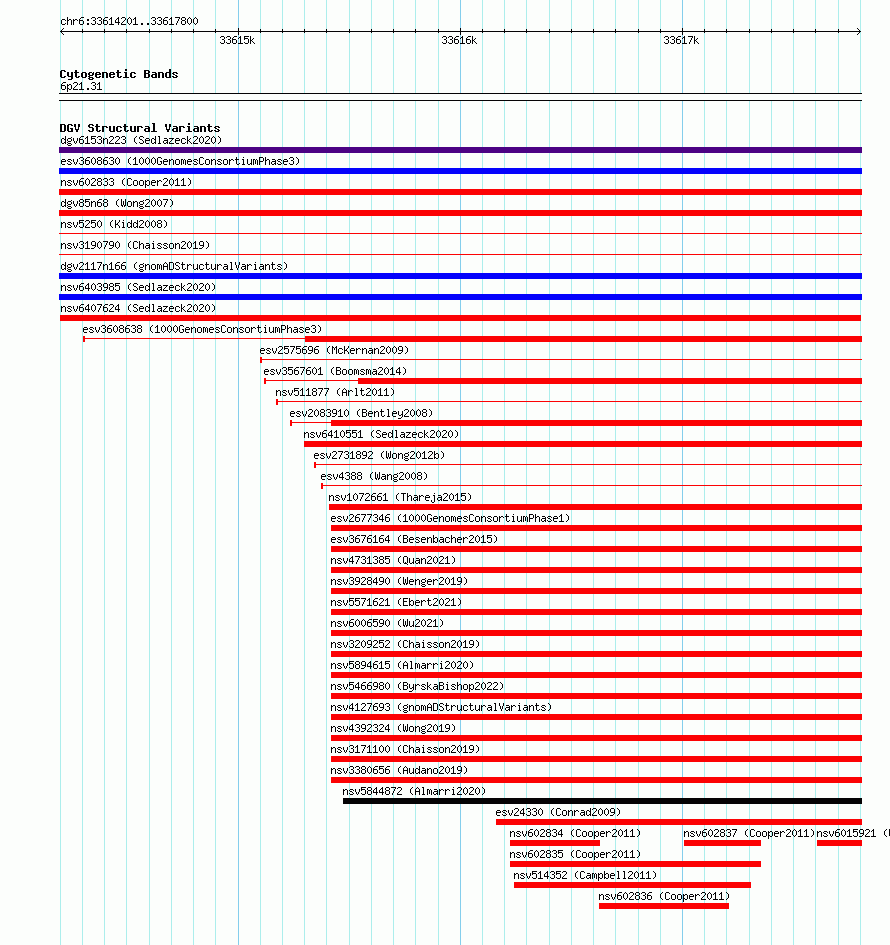Select the chr6:33614201..33617800 region label

pos(129,21)
